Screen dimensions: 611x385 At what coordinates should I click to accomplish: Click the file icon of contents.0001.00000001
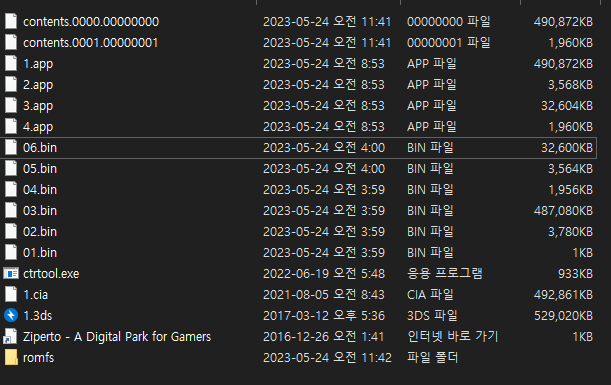point(11,42)
